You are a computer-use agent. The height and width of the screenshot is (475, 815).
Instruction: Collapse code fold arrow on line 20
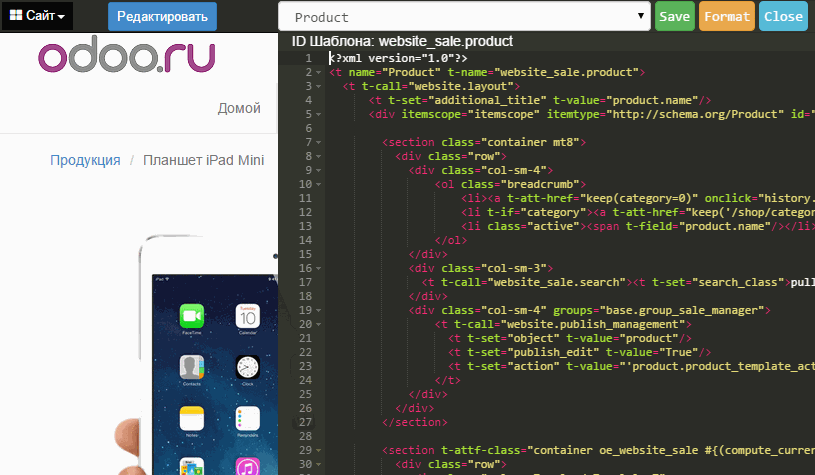tap(318, 325)
